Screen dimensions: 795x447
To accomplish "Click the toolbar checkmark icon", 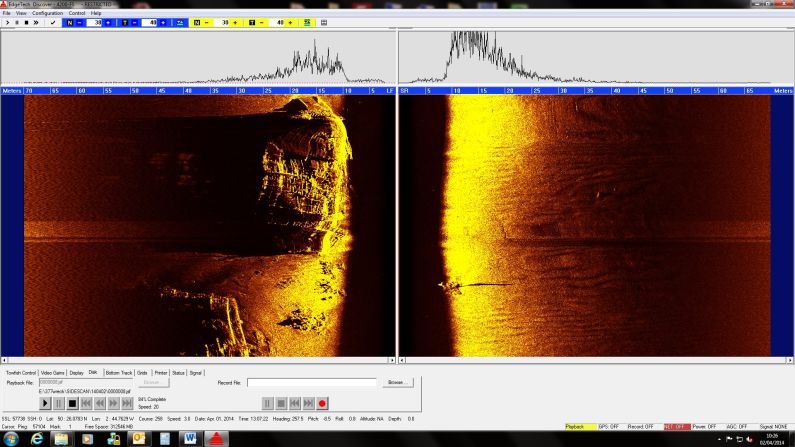I will click(x=53, y=23).
